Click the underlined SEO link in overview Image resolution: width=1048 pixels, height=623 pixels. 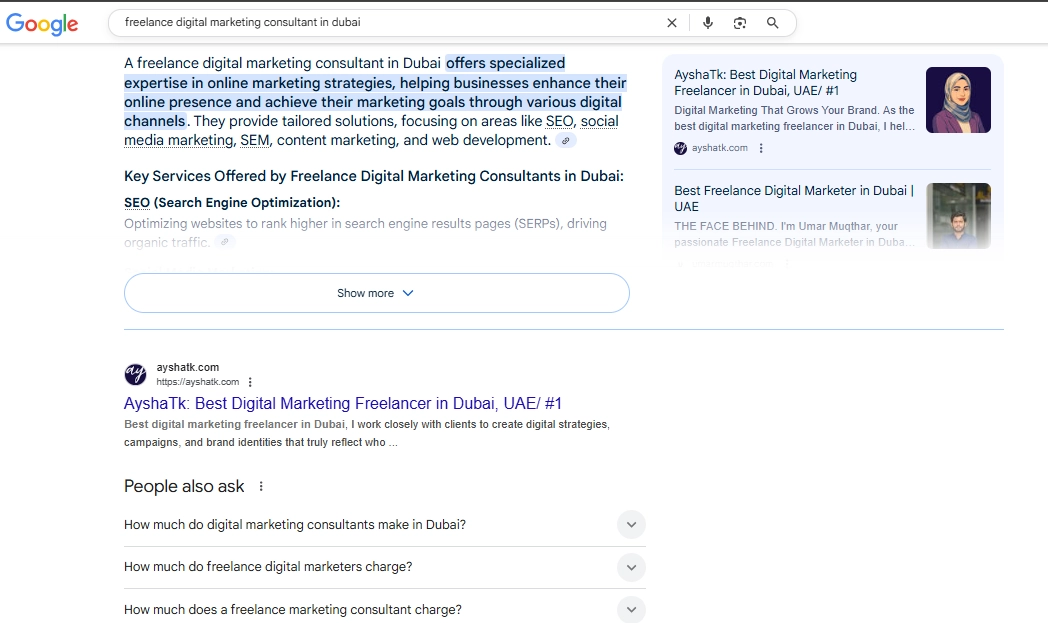[x=559, y=122]
